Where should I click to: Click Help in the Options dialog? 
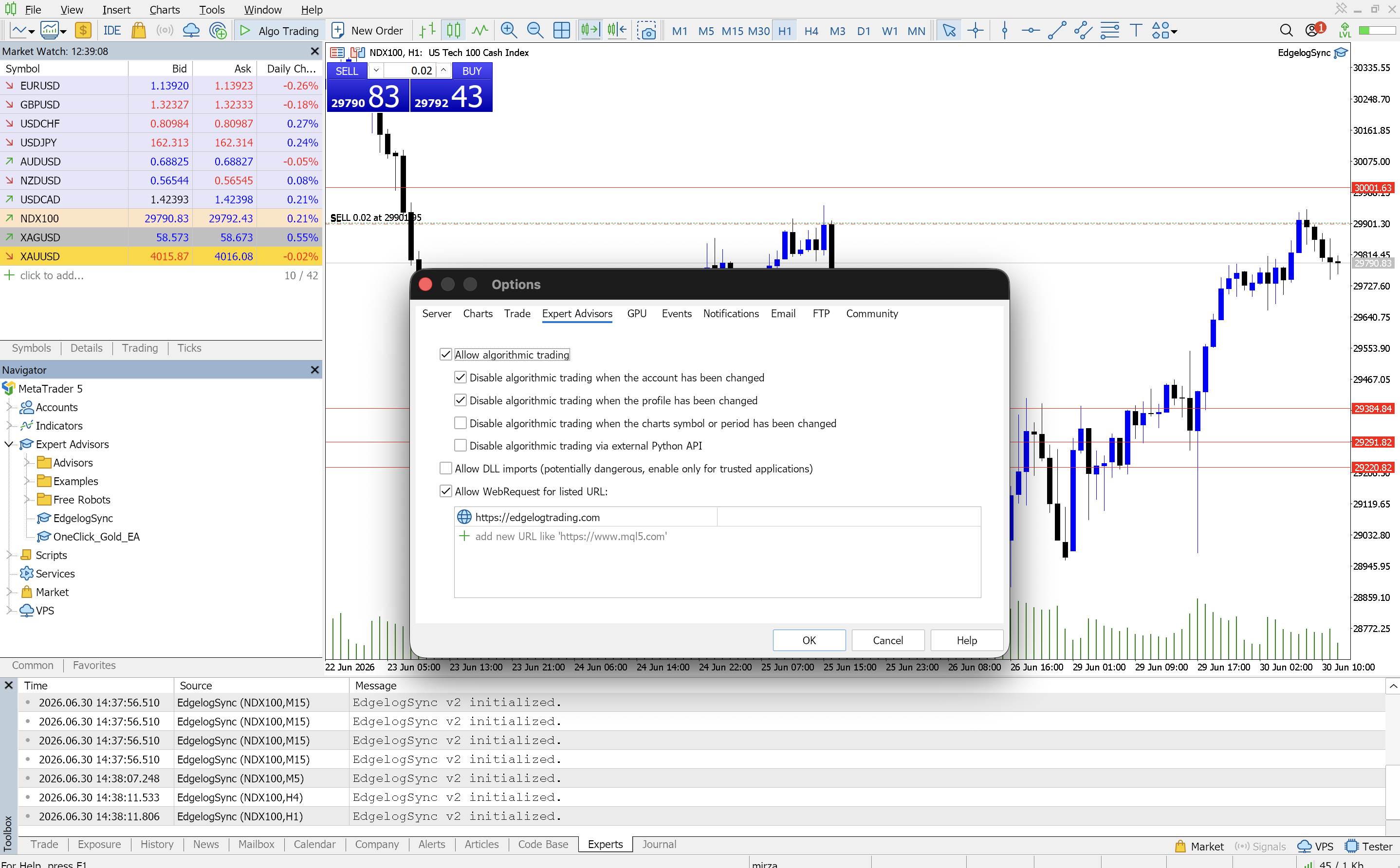coord(966,640)
